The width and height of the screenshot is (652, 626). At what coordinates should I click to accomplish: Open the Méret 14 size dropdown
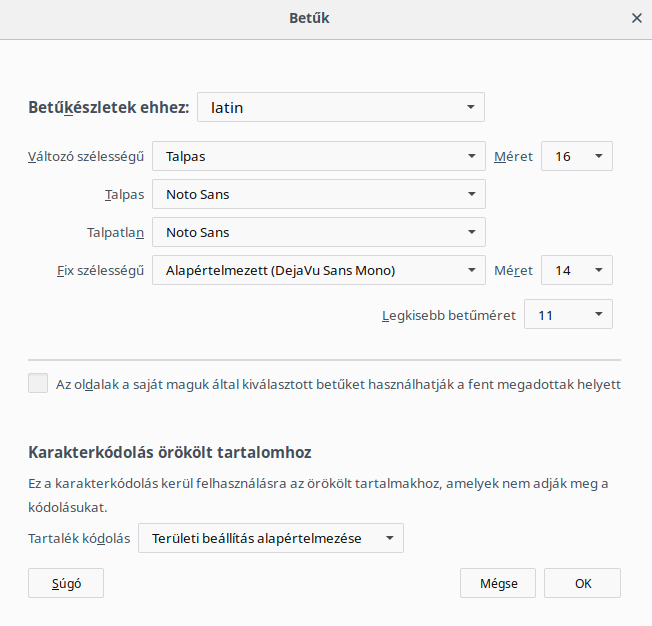[576, 270]
